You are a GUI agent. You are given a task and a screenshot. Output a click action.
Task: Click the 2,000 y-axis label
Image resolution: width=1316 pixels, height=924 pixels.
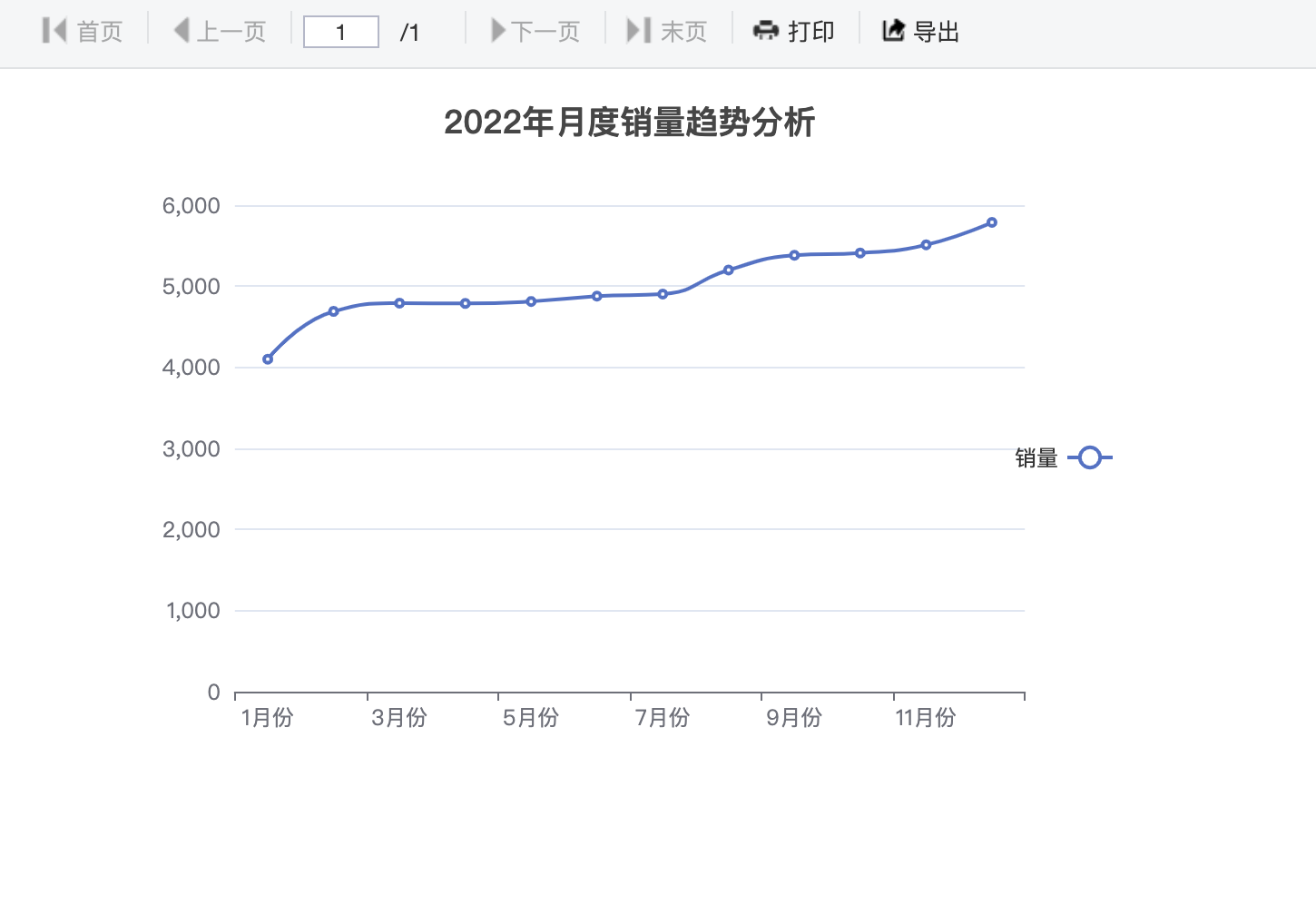pos(192,530)
